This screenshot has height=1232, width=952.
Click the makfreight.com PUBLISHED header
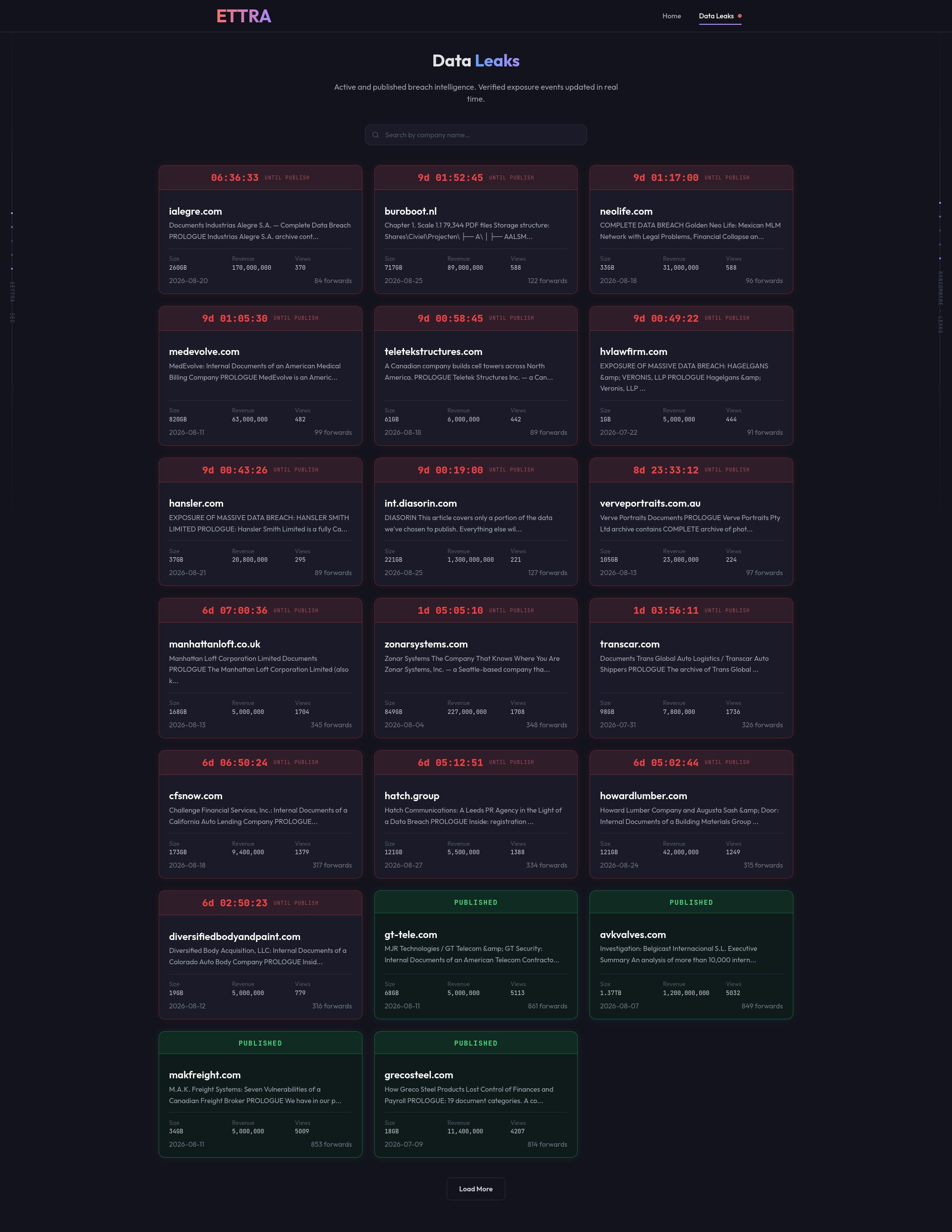[260, 1043]
